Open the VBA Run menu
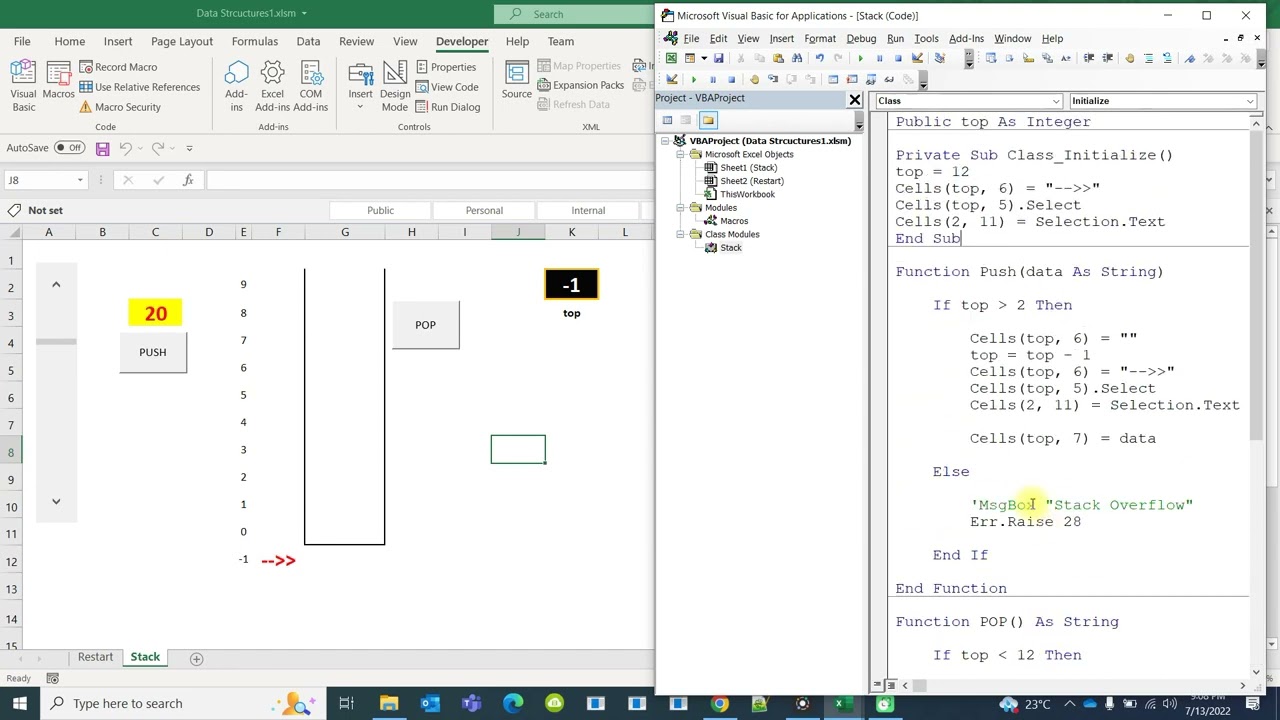Screen dimensions: 1280x720 pos(895,38)
